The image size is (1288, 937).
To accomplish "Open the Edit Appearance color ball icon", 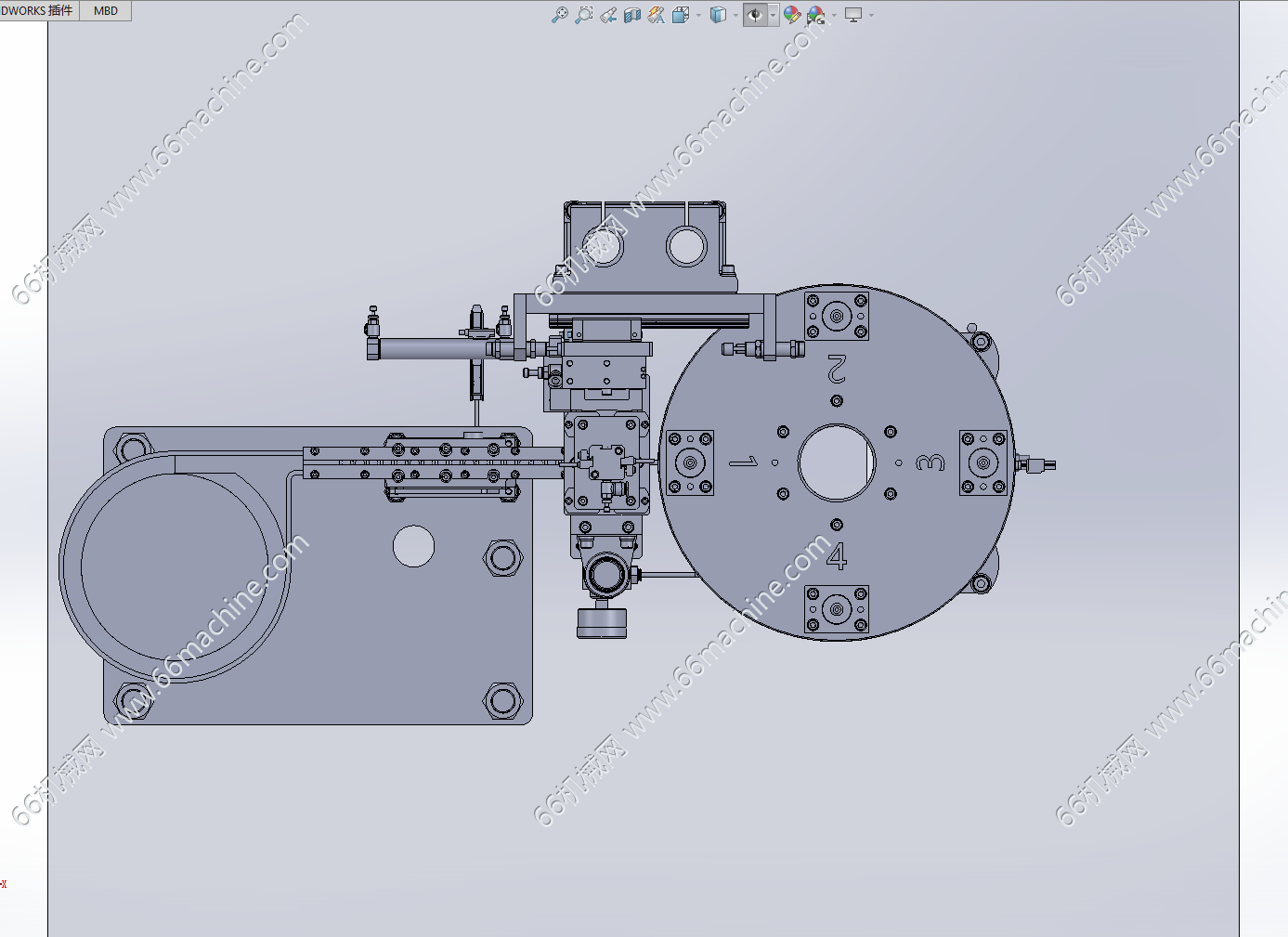I will pyautogui.click(x=791, y=15).
